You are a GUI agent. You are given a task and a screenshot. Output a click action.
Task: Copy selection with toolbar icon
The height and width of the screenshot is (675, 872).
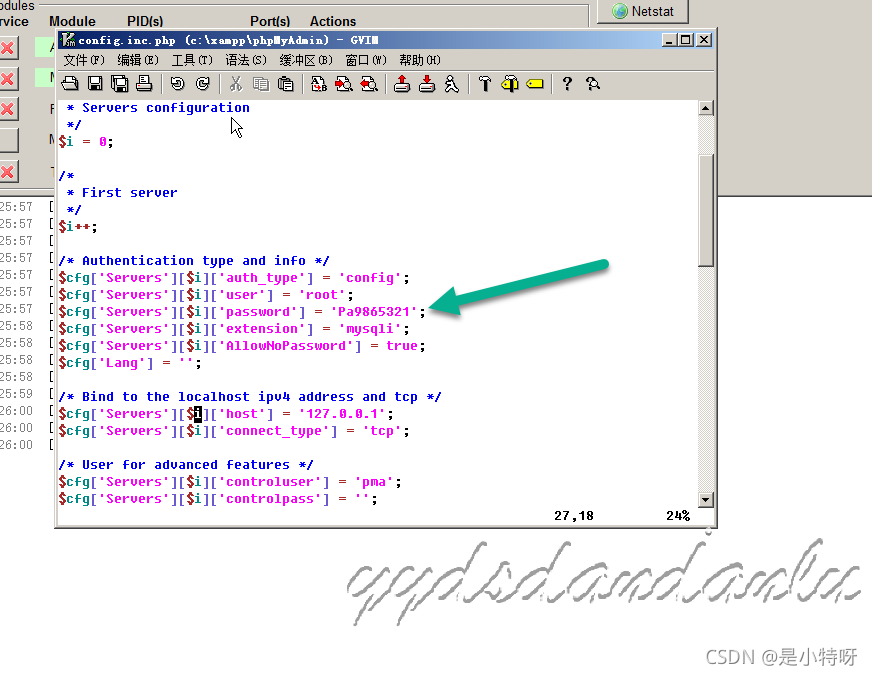tap(260, 83)
